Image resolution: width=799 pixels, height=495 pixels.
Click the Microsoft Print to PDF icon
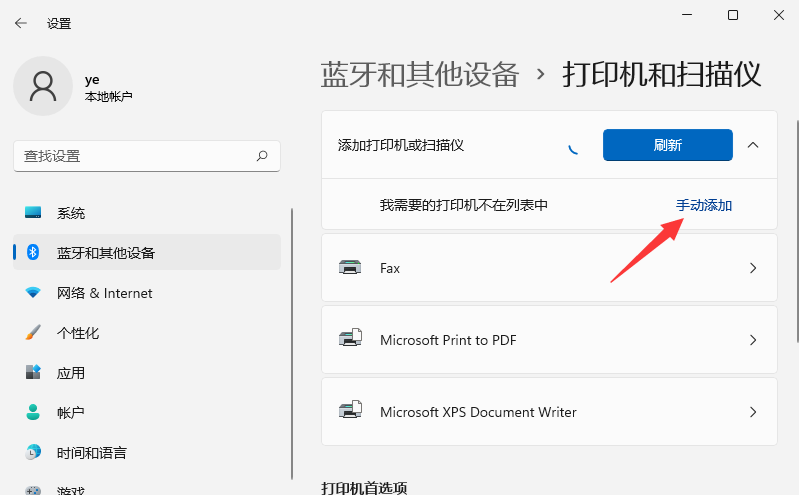tap(350, 338)
